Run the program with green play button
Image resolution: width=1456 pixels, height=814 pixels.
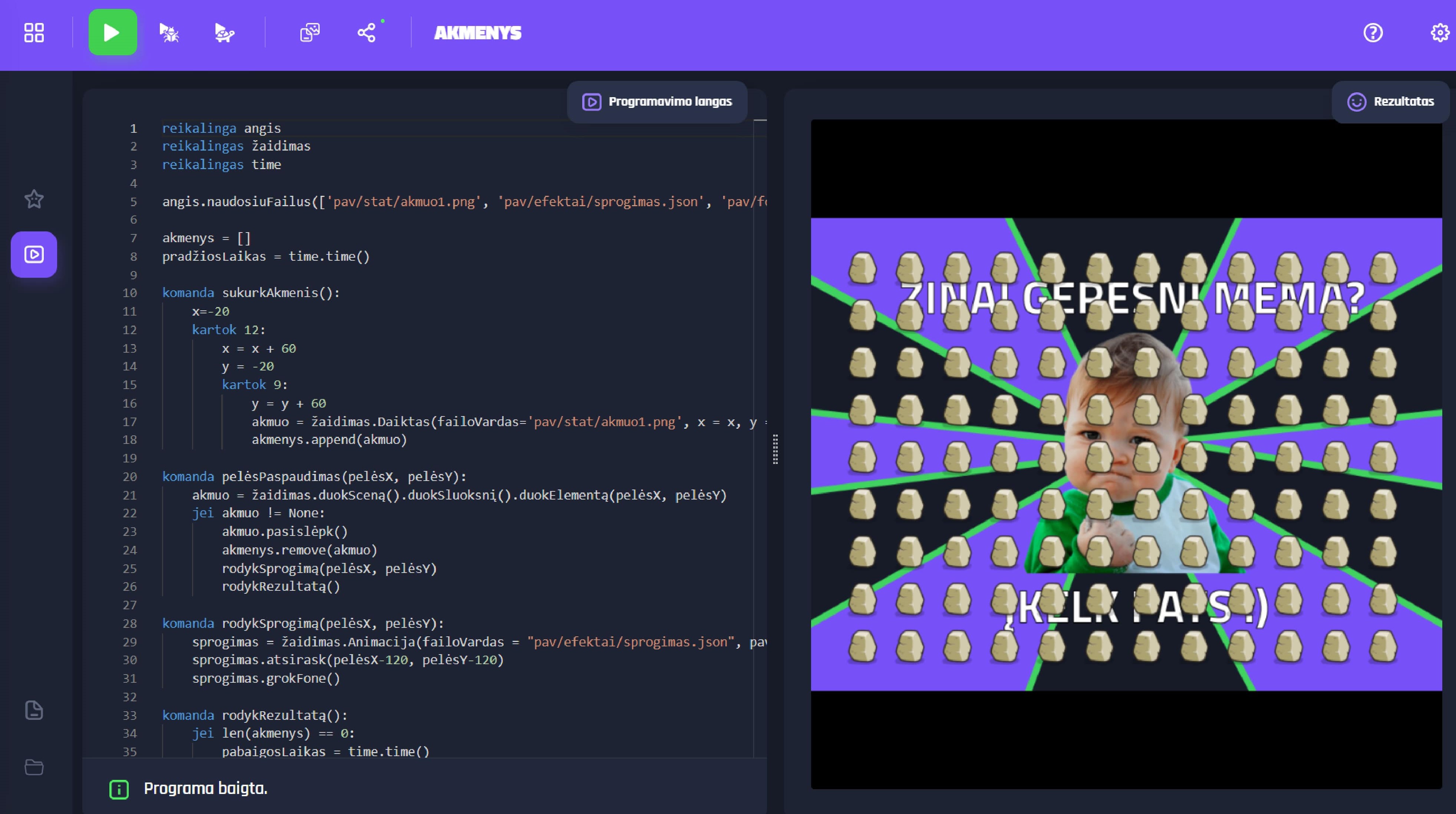(x=112, y=32)
